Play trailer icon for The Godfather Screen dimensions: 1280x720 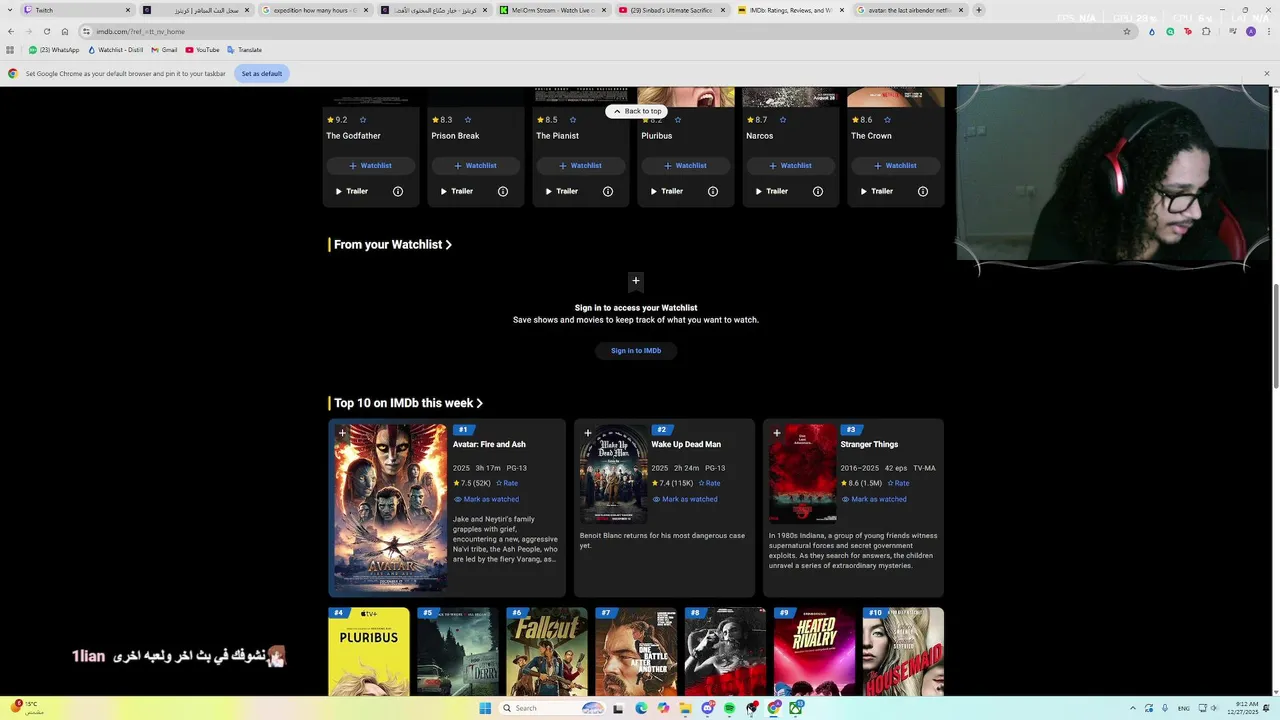click(x=339, y=191)
